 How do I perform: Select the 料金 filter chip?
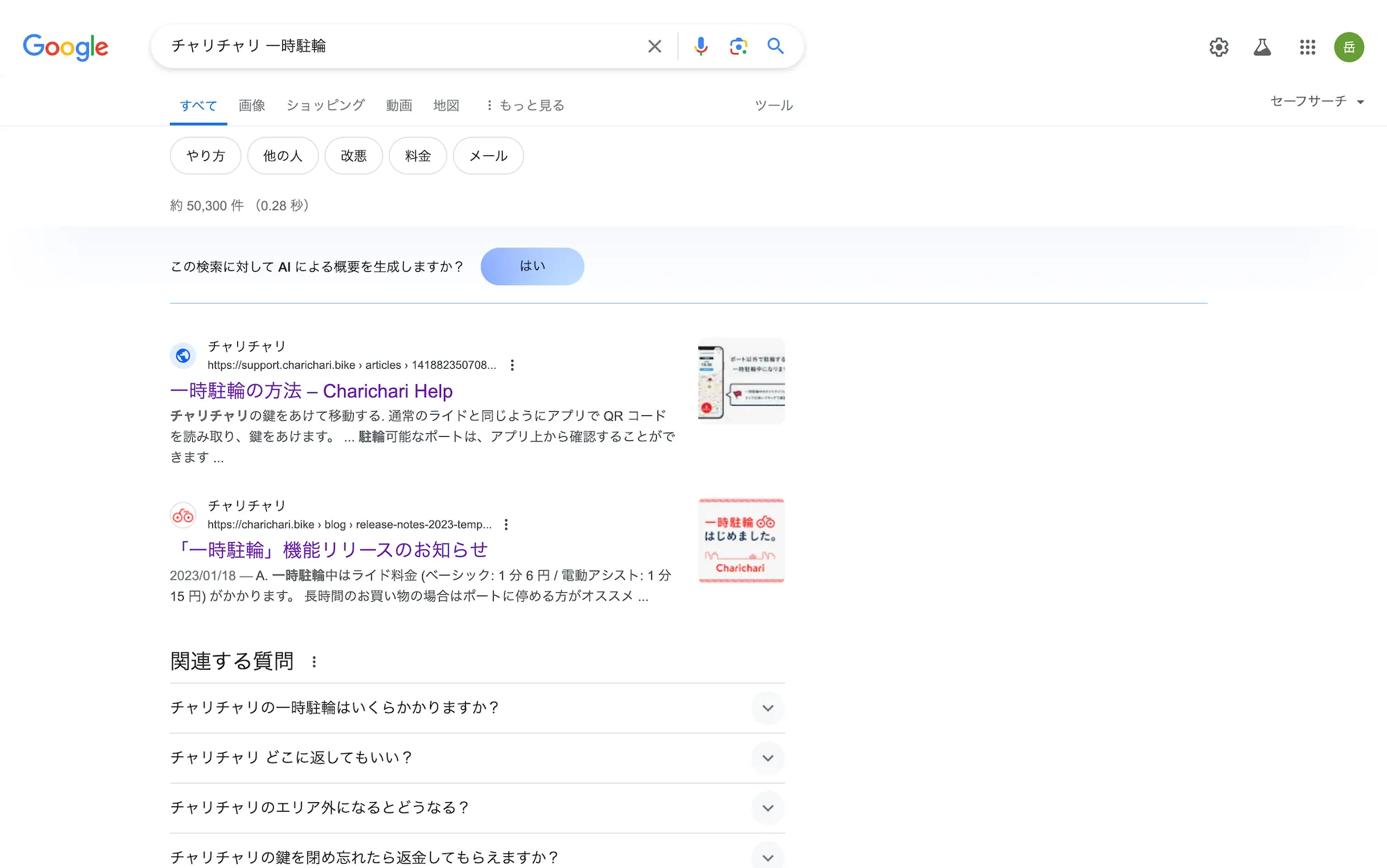click(x=417, y=156)
